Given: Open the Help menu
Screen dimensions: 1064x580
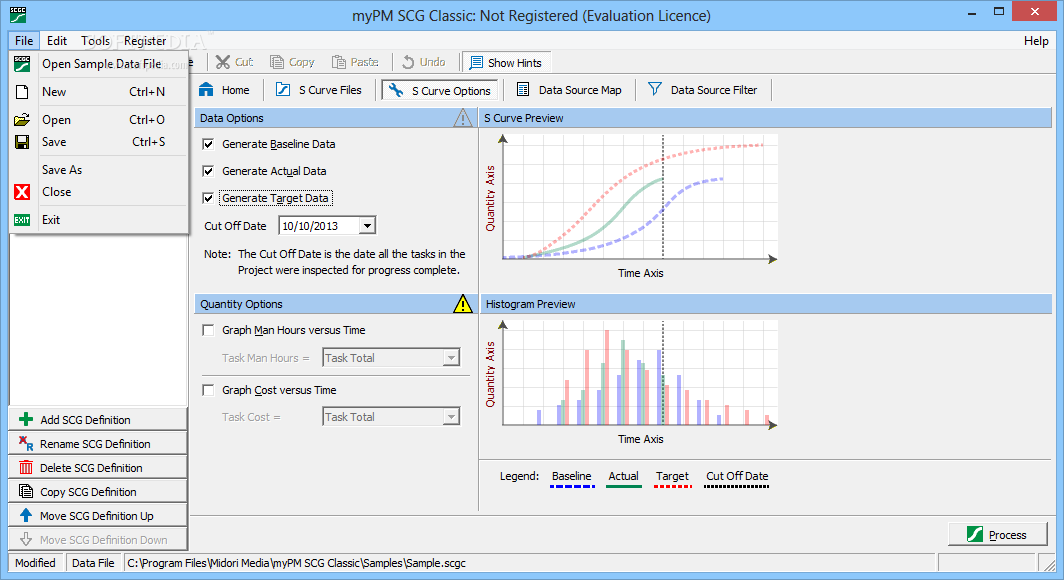Looking at the screenshot, I should [1036, 41].
